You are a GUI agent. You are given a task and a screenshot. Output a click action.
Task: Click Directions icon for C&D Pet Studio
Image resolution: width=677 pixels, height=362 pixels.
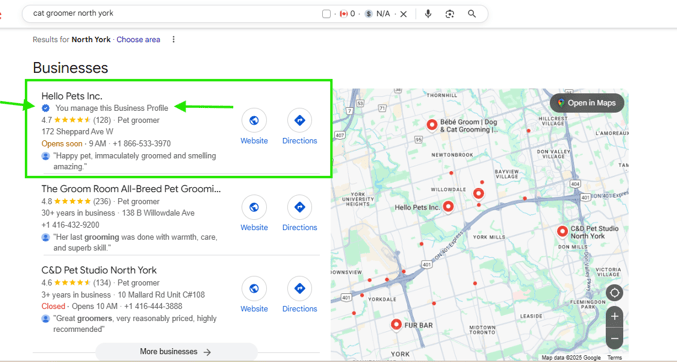coord(300,288)
